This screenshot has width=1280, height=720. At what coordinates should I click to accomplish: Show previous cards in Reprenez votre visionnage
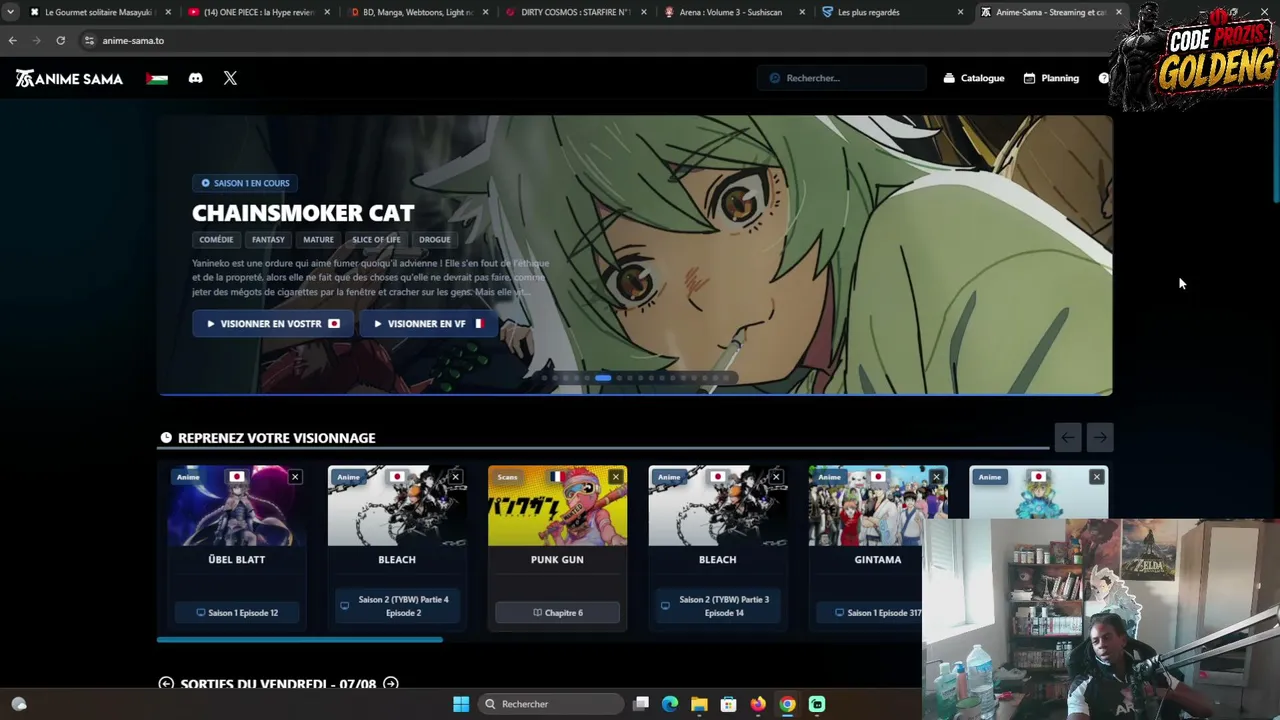pos(1068,437)
